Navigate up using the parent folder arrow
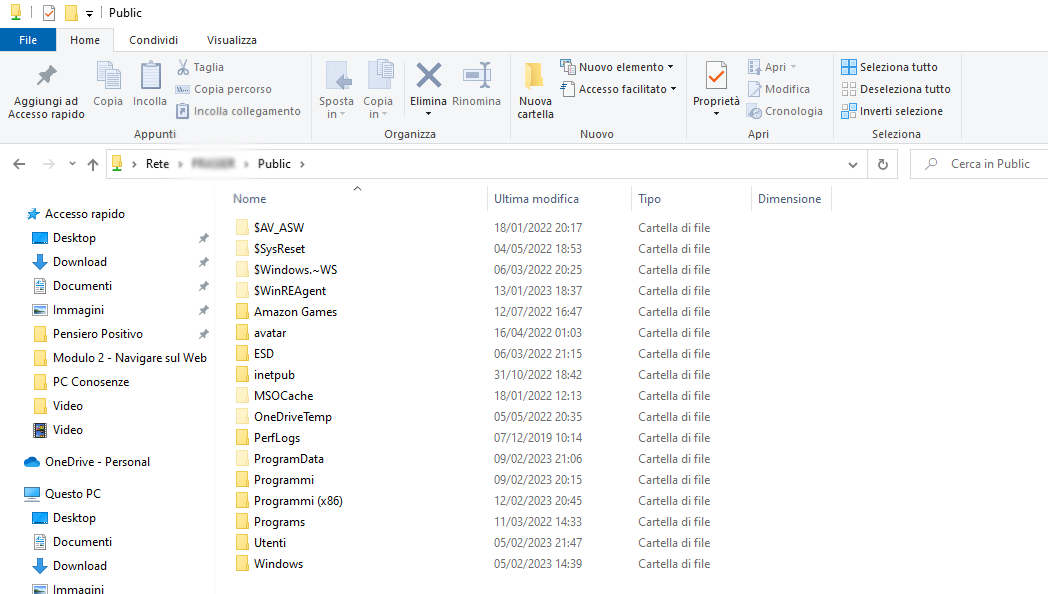Image resolution: width=1048 pixels, height=594 pixels. 91,163
